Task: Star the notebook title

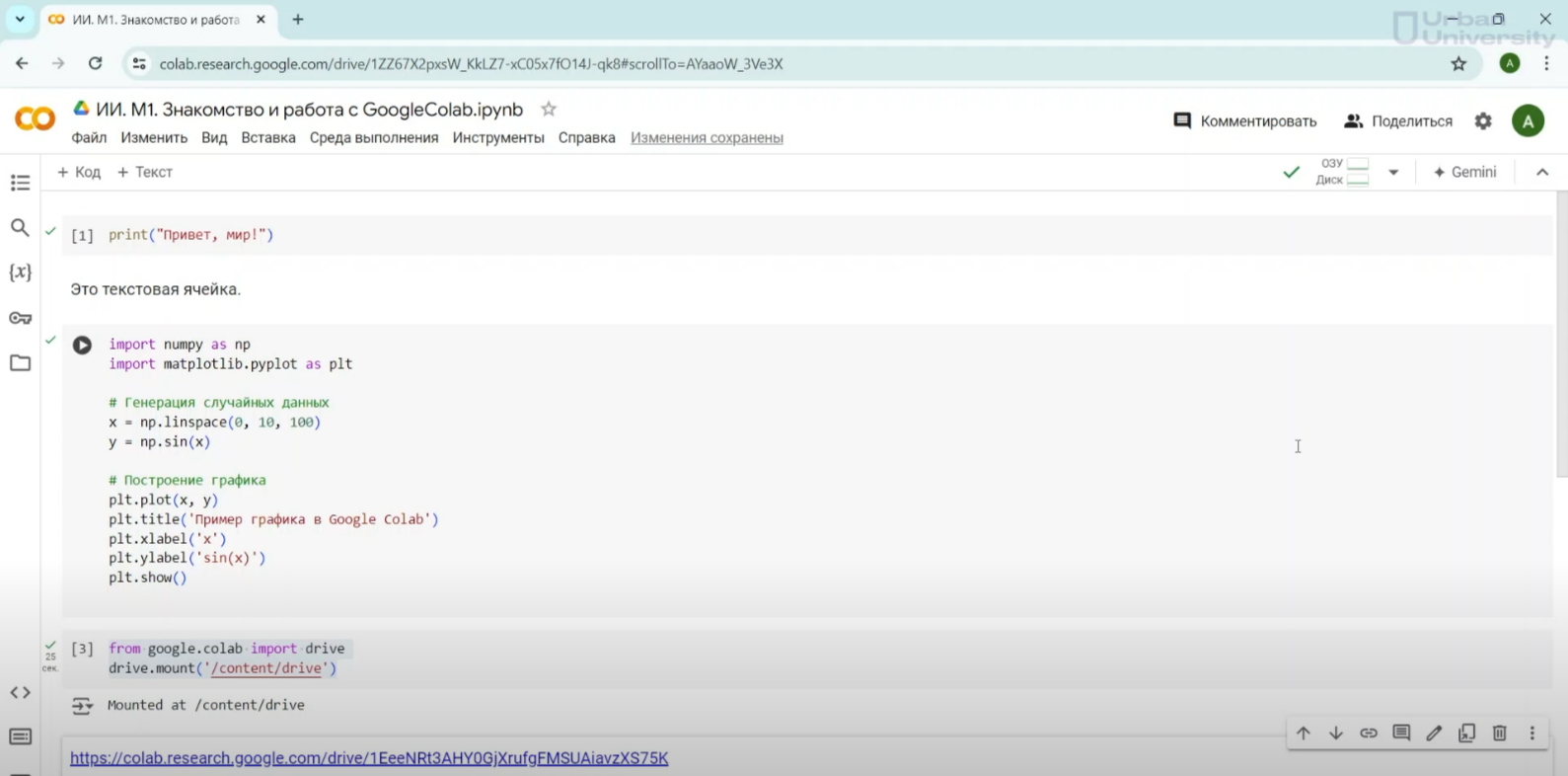Action: 549,110
